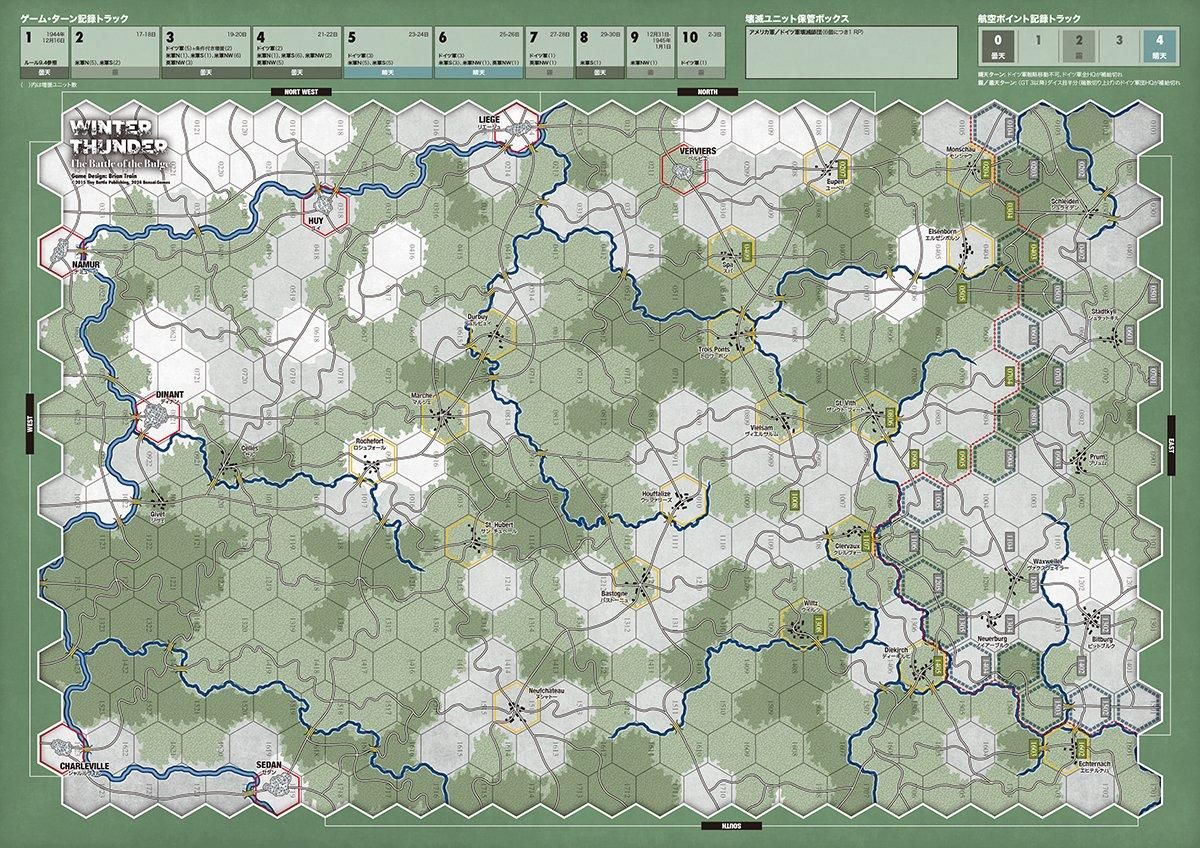Click turn 7 box on turn track
Screen dimensions: 1200x848
pos(548,53)
